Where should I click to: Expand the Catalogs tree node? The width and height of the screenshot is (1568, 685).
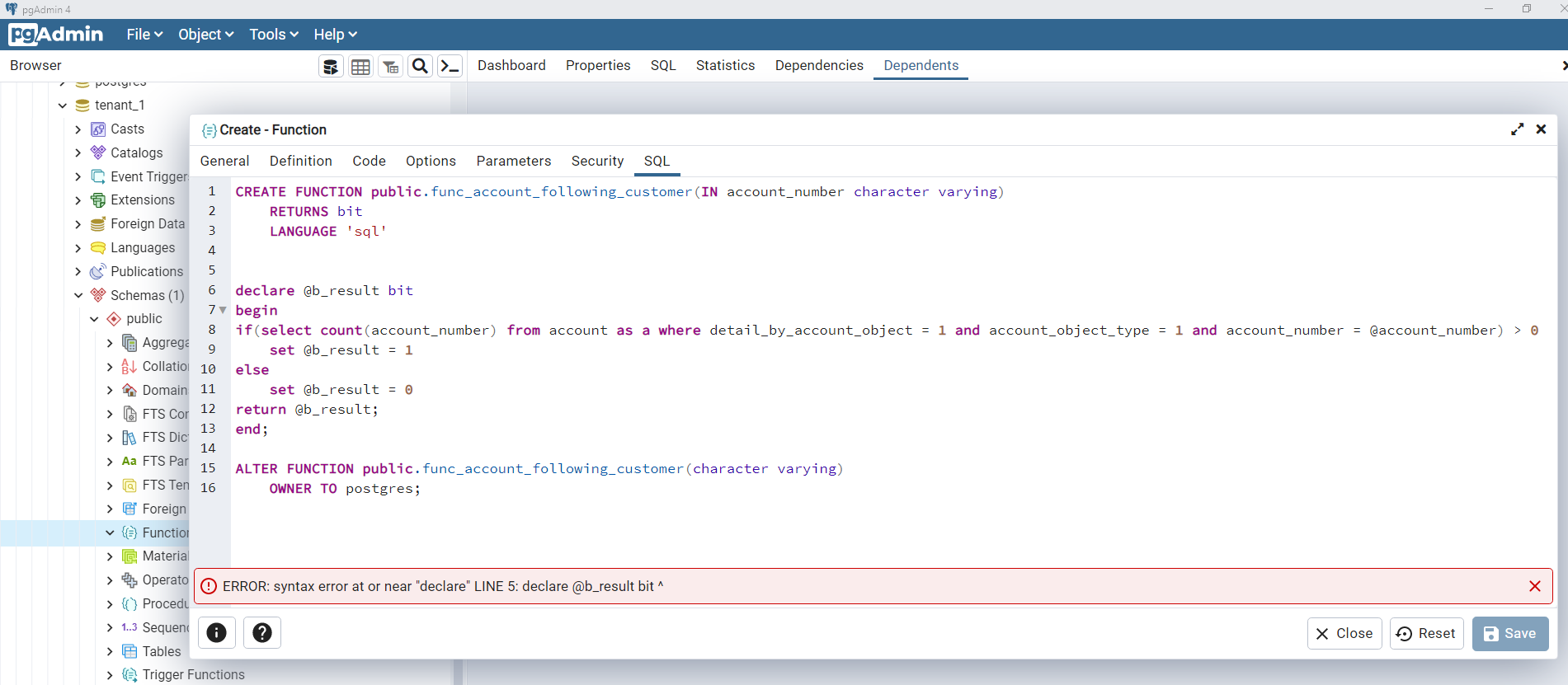pos(78,152)
